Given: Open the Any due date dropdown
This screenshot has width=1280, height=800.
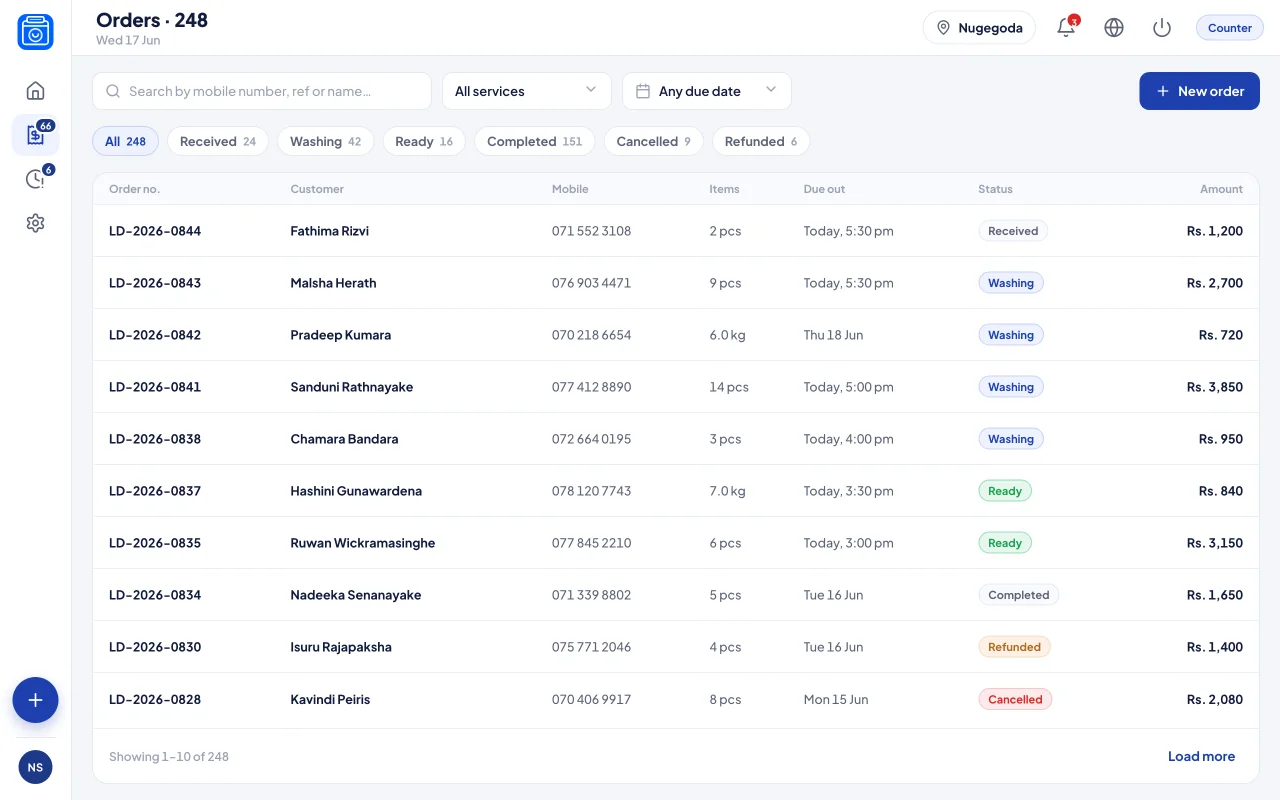Looking at the screenshot, I should point(707,91).
